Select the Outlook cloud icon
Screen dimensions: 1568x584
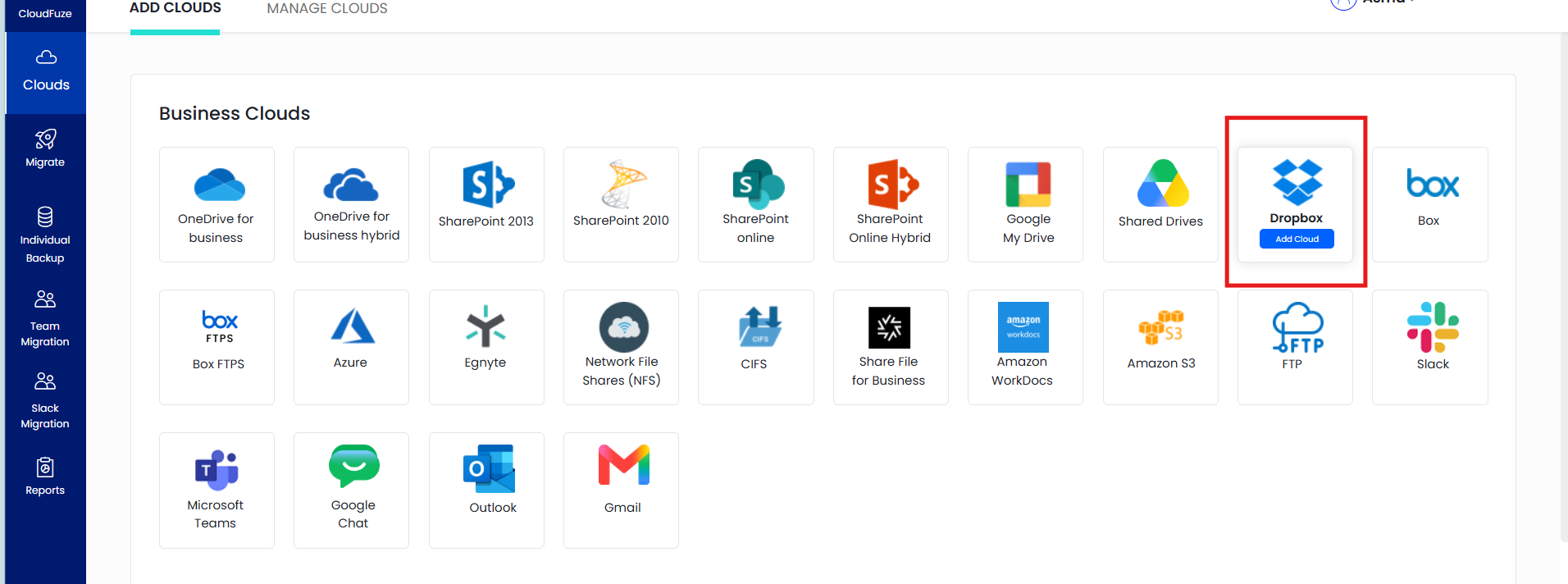[489, 468]
